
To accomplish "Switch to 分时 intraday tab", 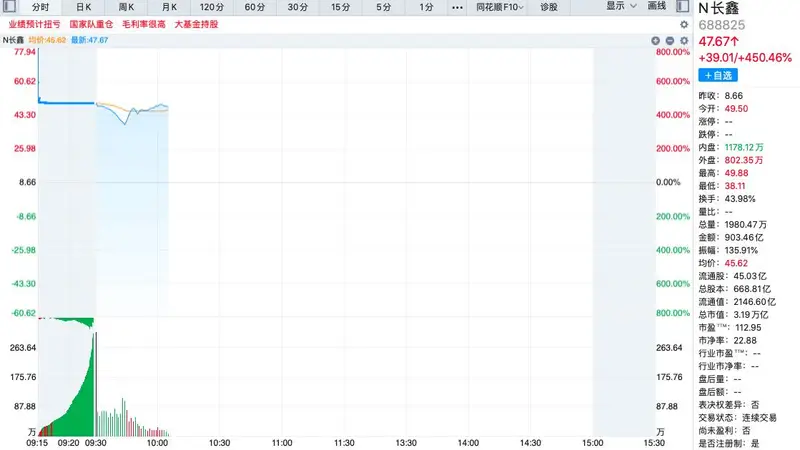I will coord(40,7).
